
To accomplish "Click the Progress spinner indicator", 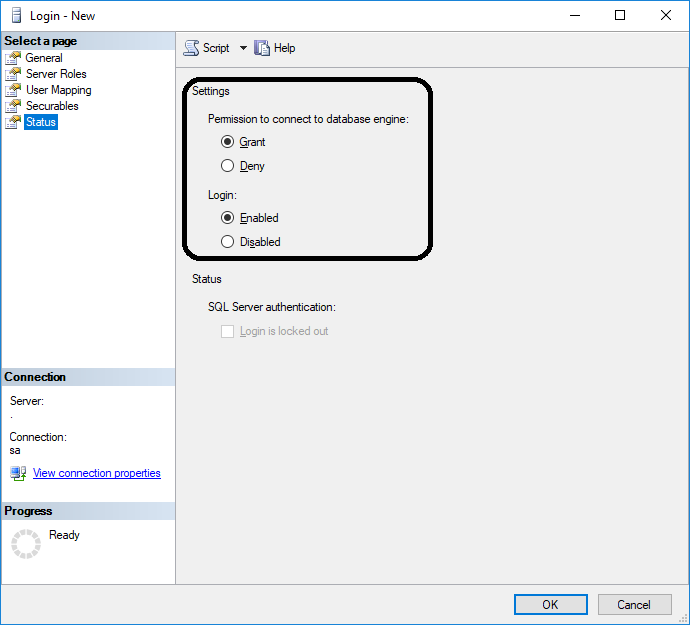I will point(26,544).
